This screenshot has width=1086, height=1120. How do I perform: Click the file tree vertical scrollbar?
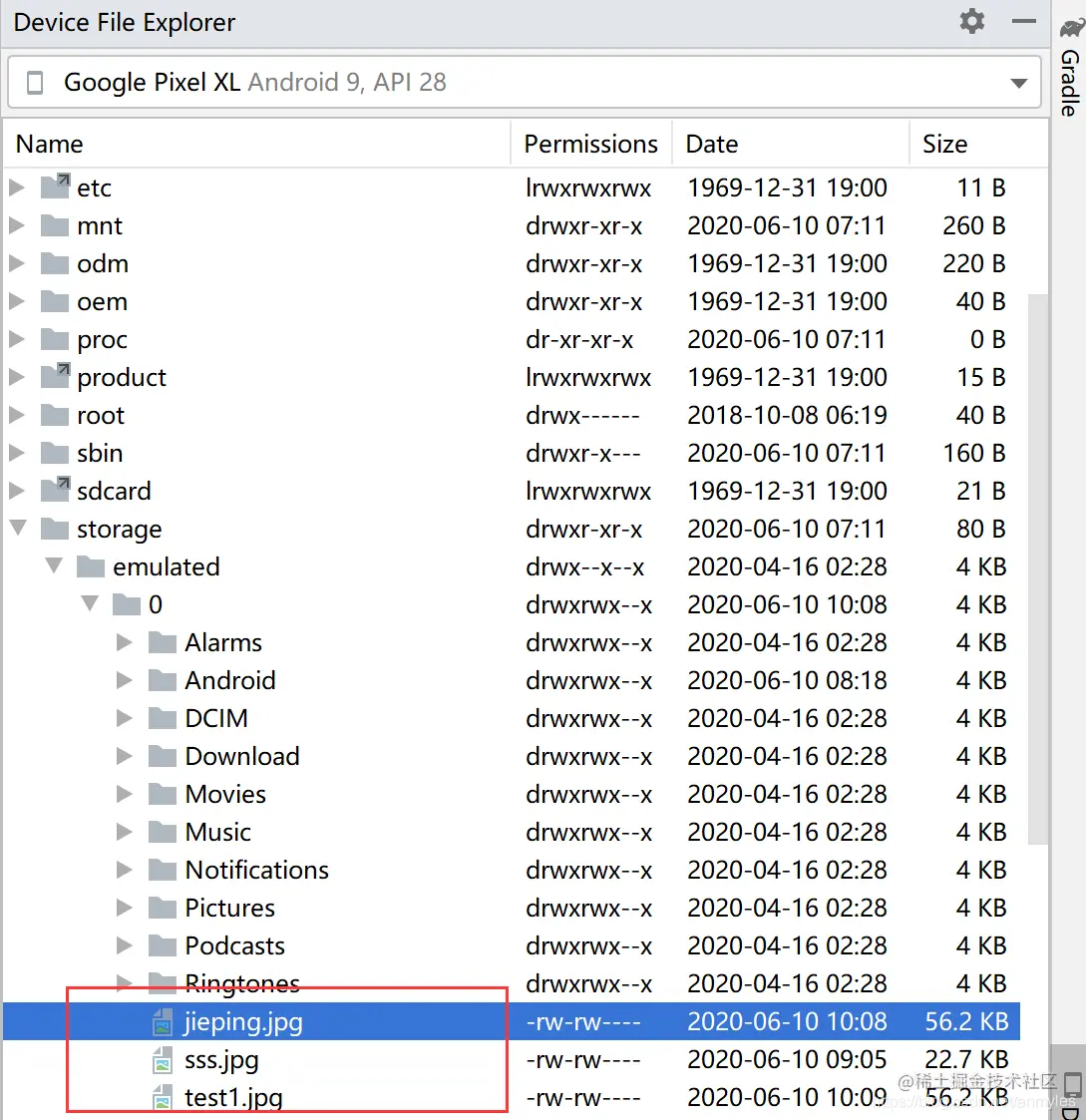1037,569
